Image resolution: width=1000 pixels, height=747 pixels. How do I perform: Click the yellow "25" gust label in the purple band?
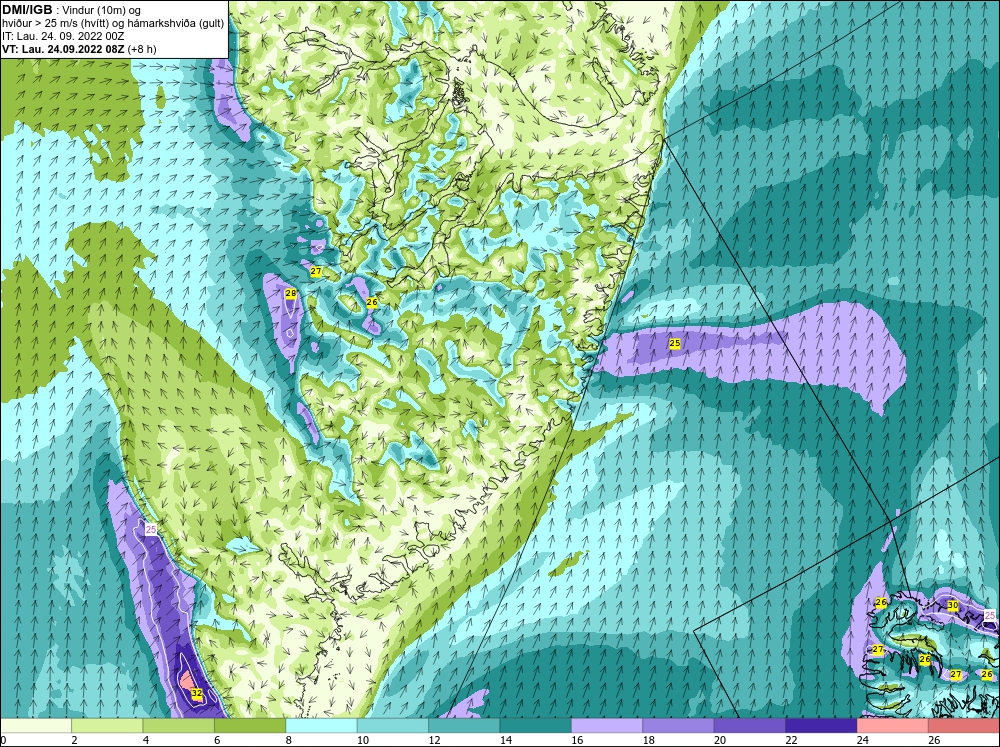[x=675, y=343]
